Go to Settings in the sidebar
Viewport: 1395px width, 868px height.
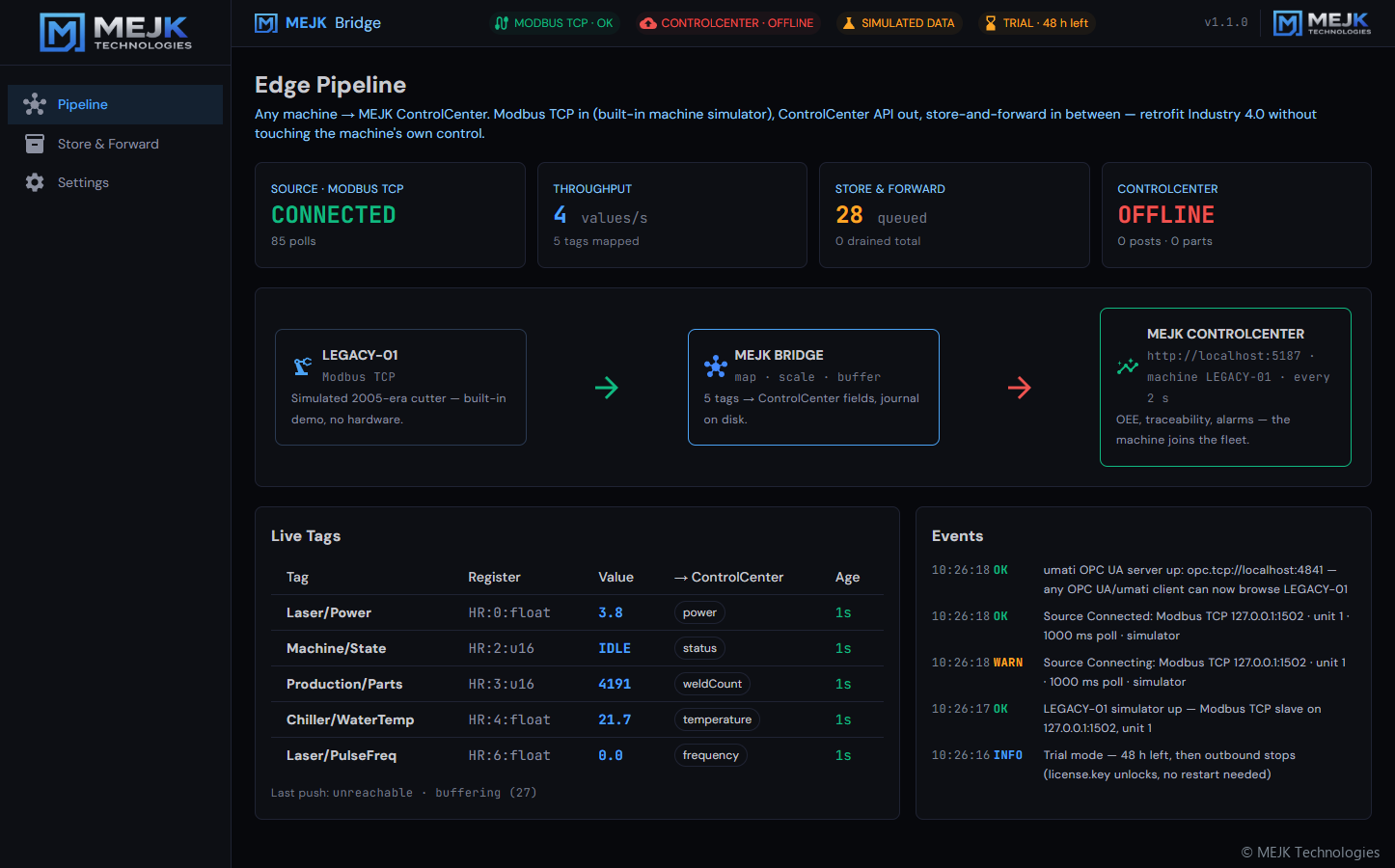(x=116, y=182)
